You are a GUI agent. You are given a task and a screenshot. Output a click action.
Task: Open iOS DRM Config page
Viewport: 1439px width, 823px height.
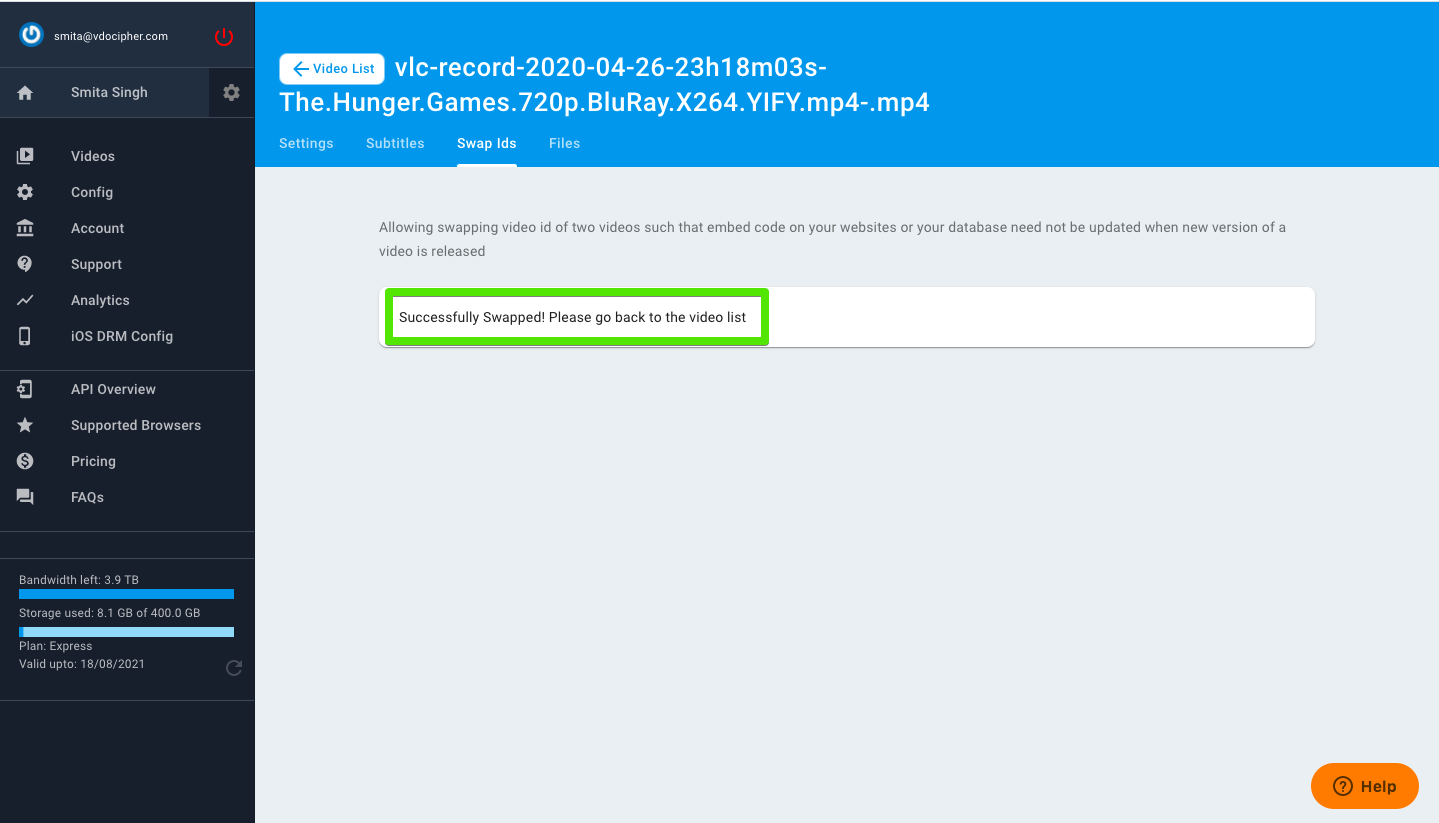pyautogui.click(x=122, y=336)
